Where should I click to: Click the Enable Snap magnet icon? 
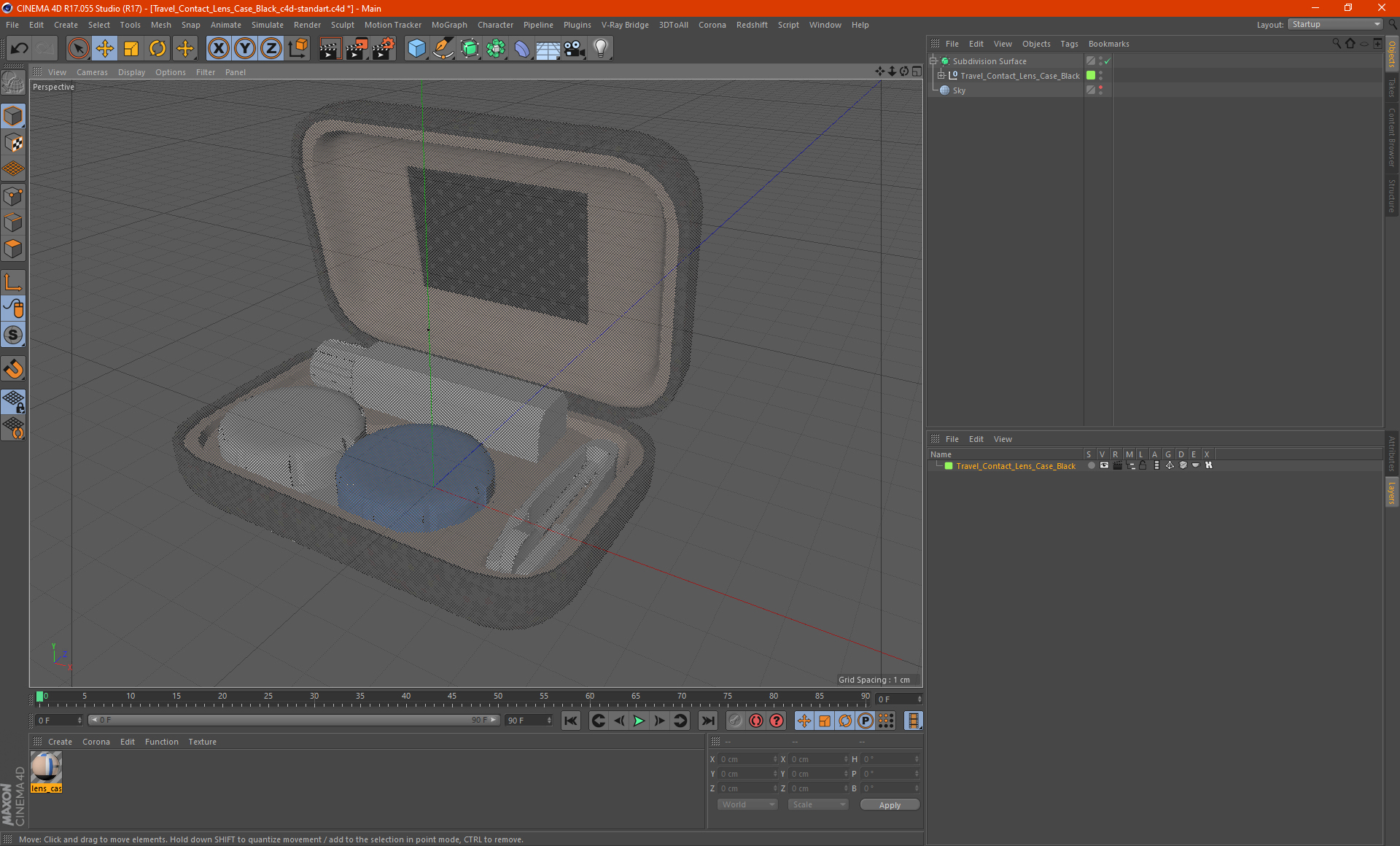coord(14,369)
